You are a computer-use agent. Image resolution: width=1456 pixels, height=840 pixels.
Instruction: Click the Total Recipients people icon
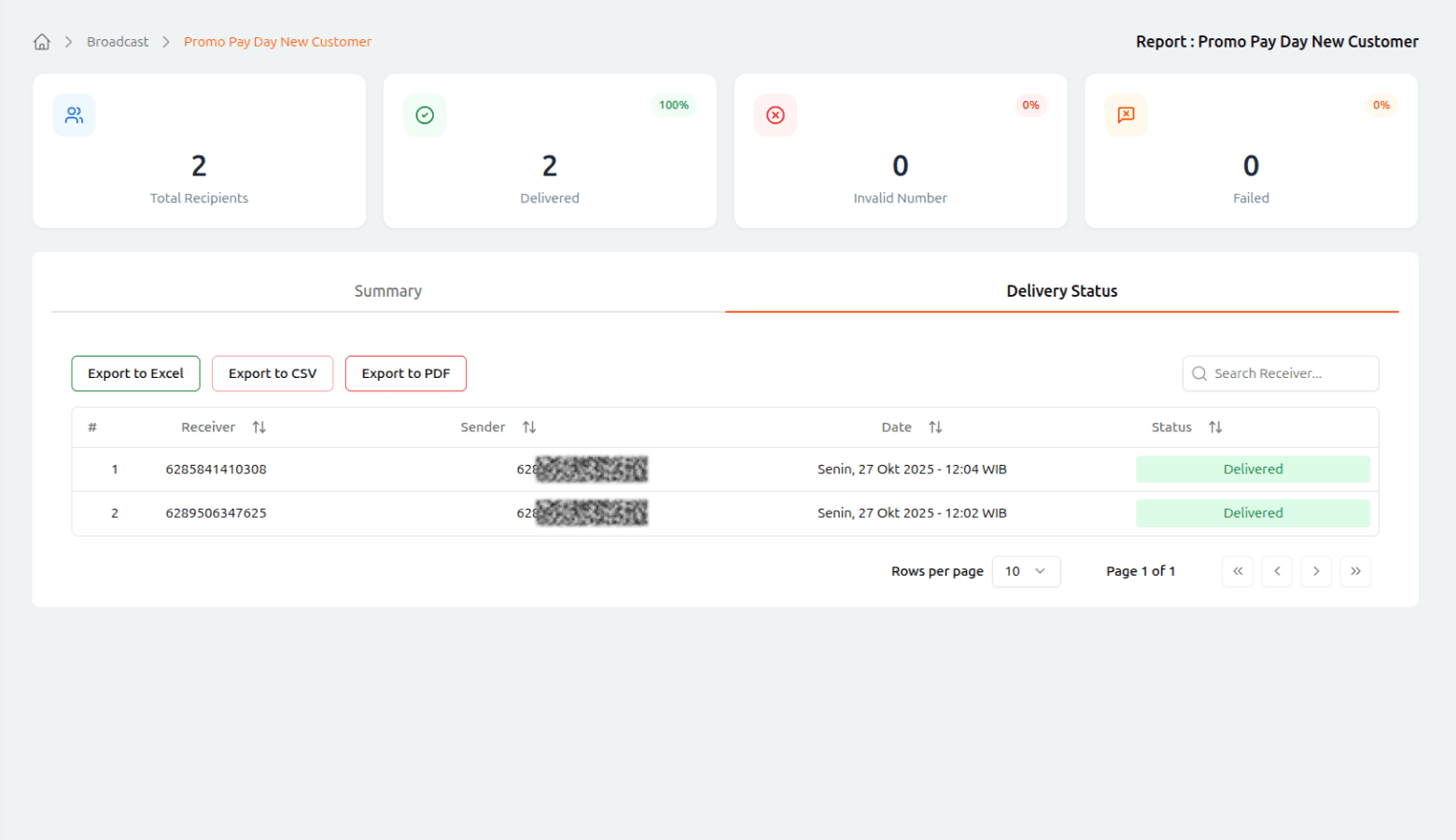74,115
